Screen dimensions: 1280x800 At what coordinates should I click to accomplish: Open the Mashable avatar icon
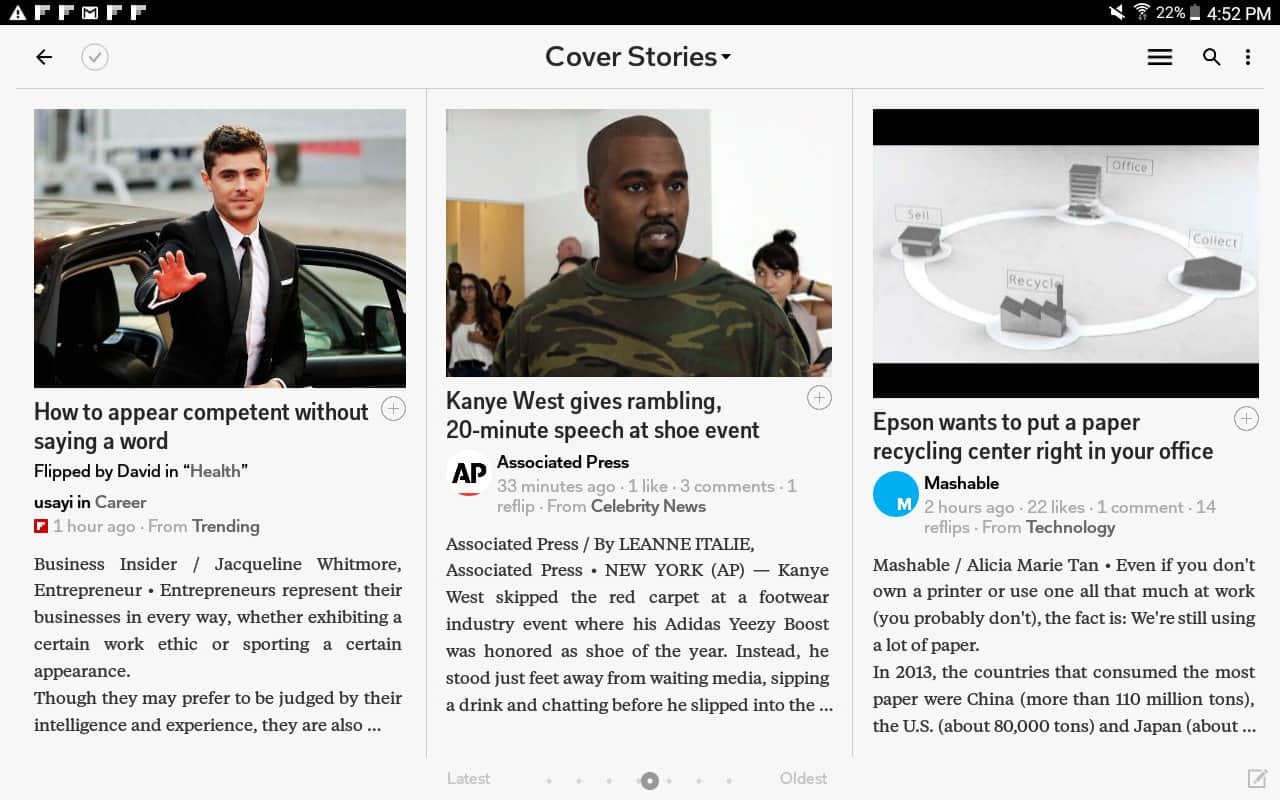point(896,494)
